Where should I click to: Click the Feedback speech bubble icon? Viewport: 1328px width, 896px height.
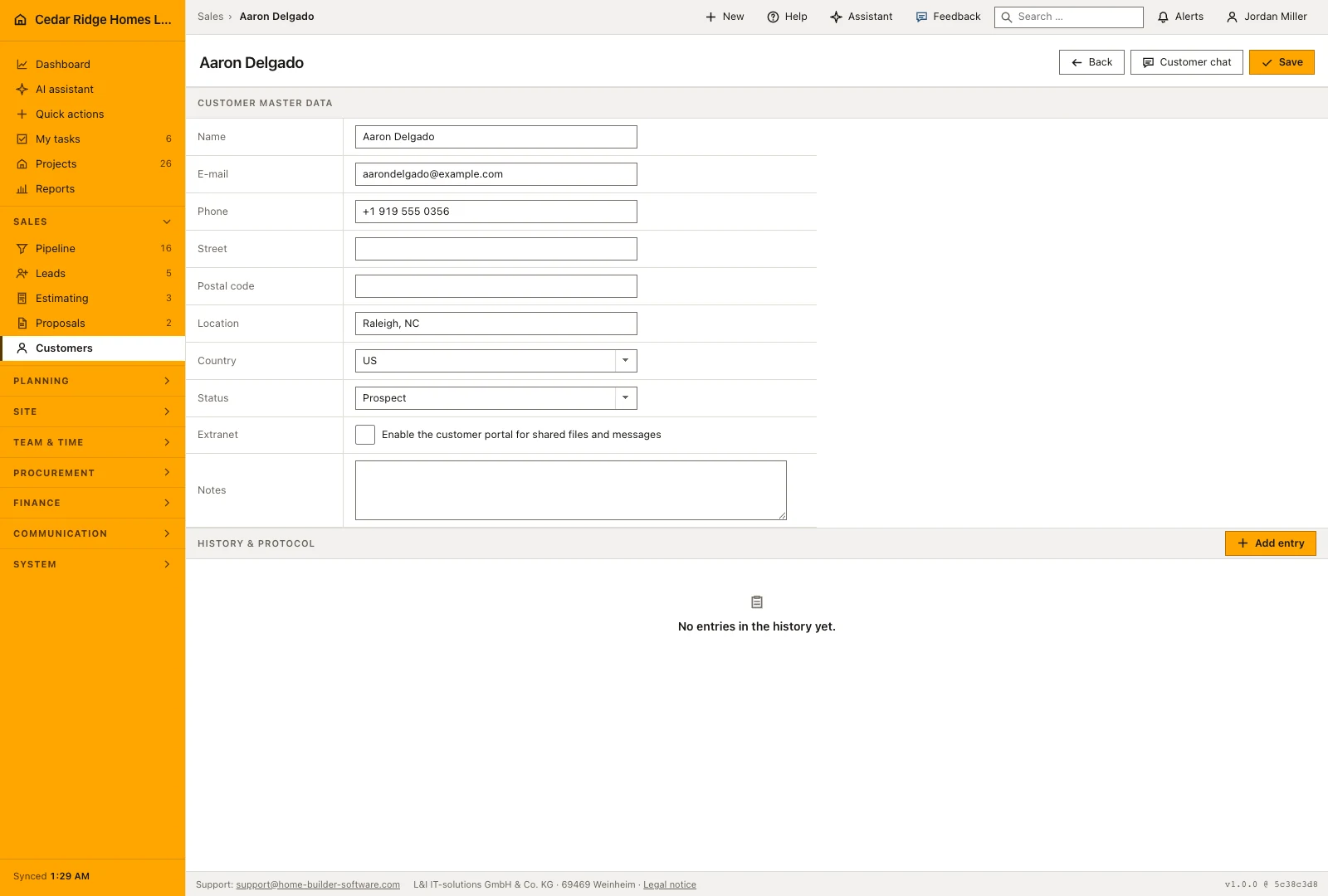(921, 17)
